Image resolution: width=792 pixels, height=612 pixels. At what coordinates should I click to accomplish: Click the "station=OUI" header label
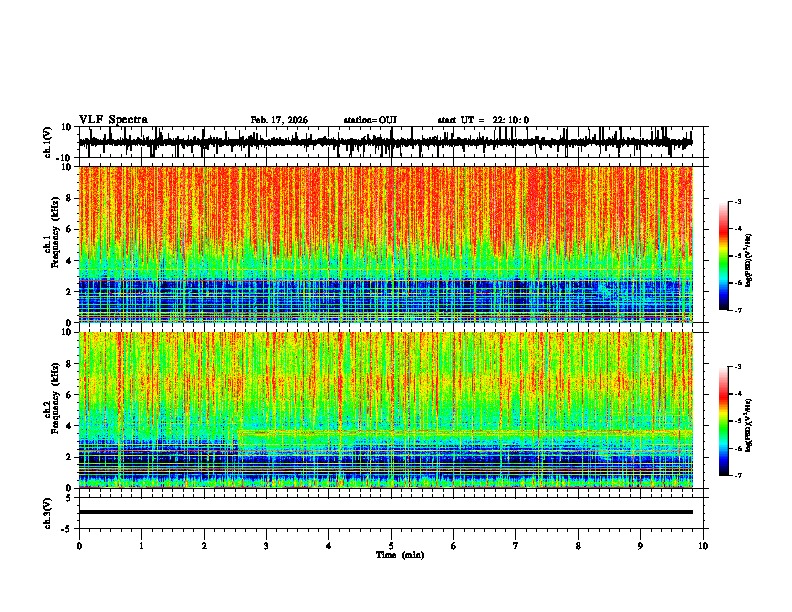(370, 120)
